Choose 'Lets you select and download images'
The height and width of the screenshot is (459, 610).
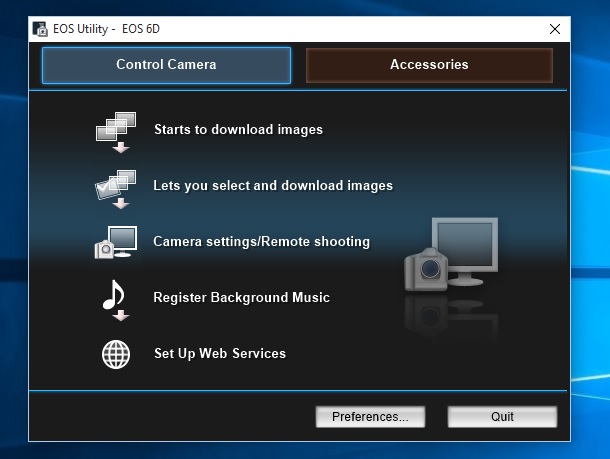[273, 186]
